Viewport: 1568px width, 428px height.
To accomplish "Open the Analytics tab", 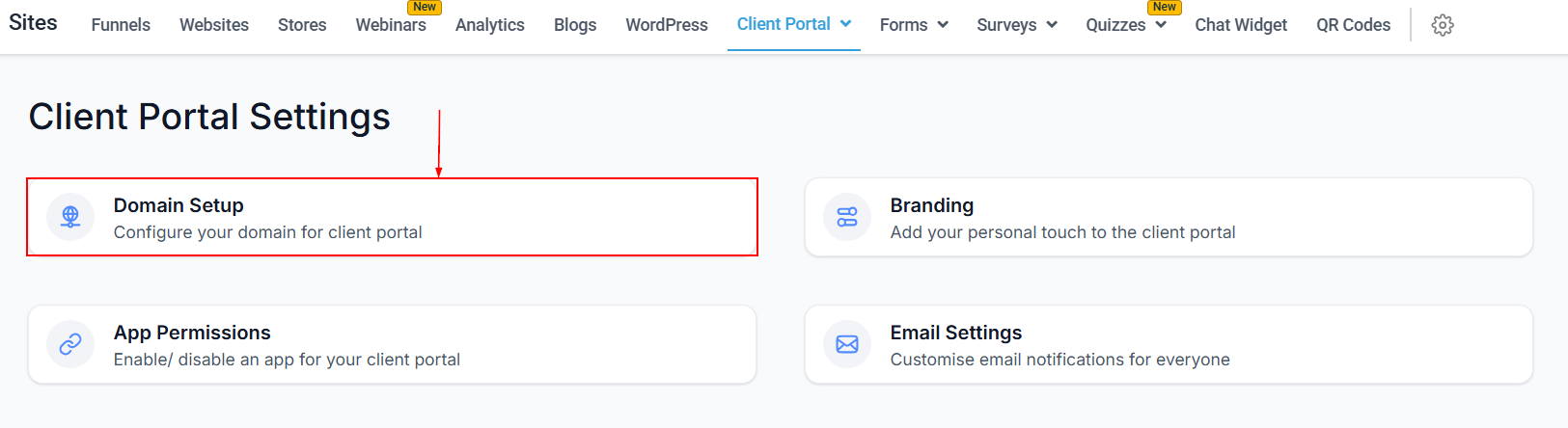I will (490, 25).
